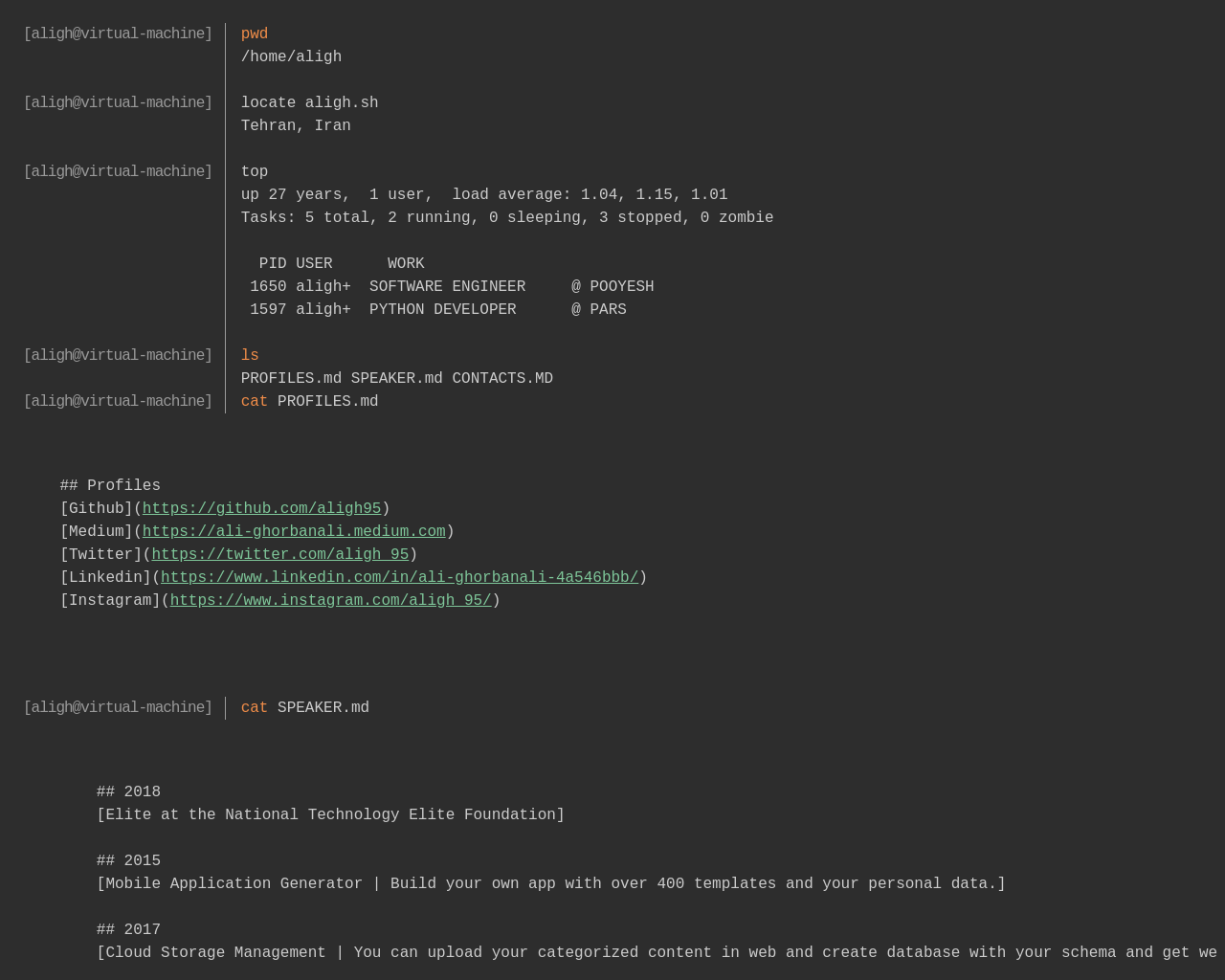Click the '## 2018' heading

128,792
